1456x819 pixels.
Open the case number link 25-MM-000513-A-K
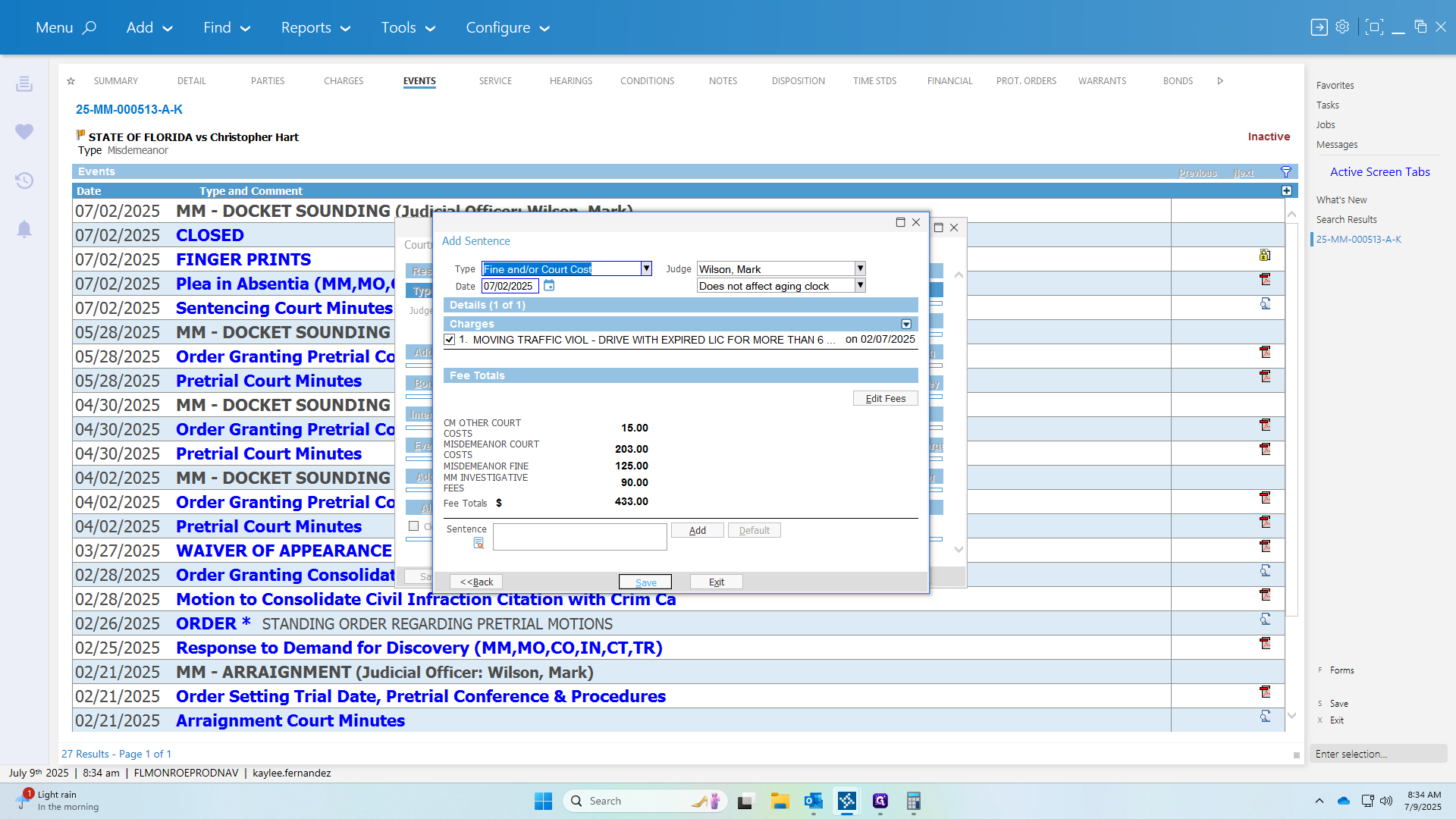pos(129,109)
